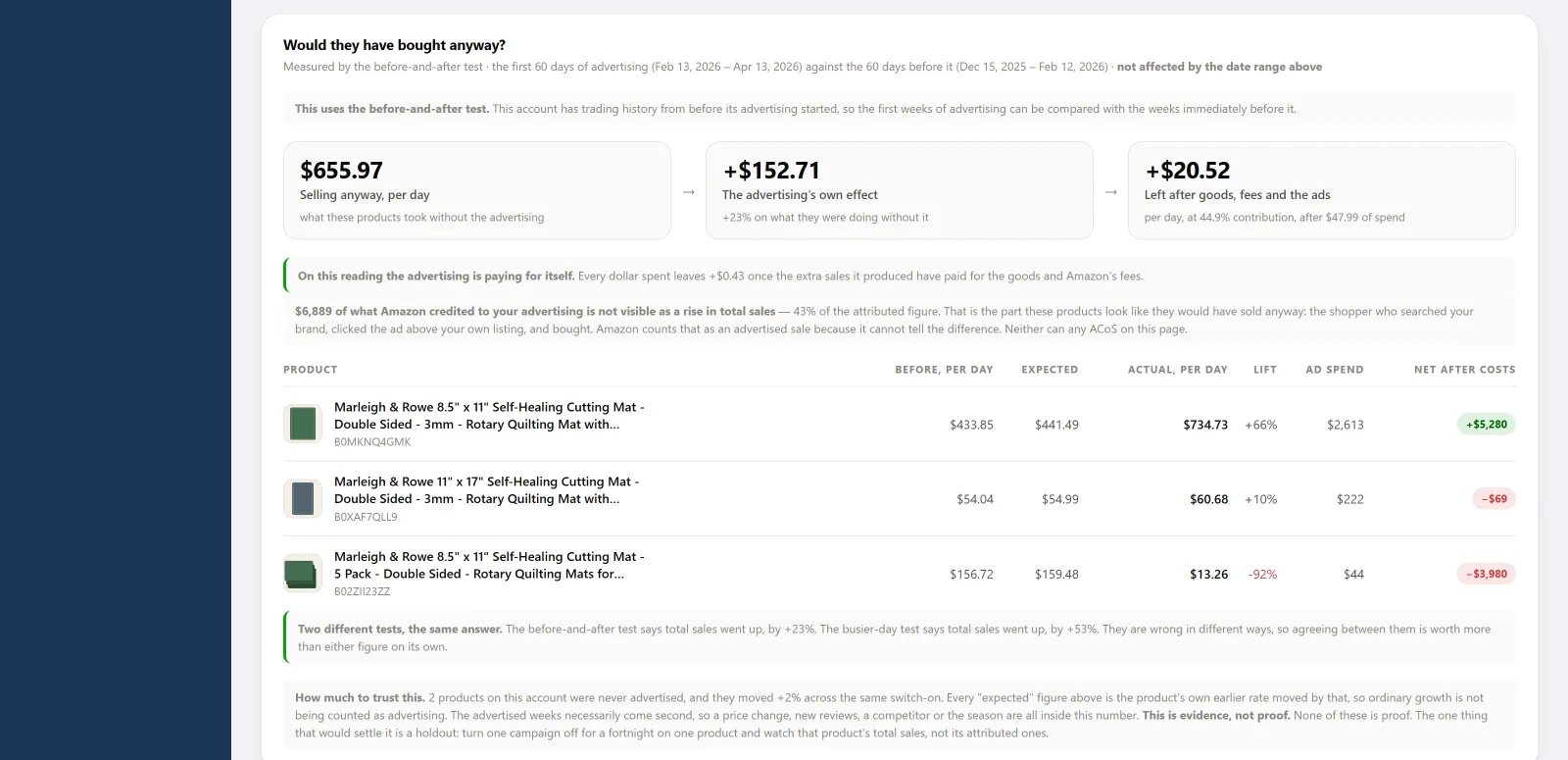Open the 5 Pack Double Sided mat title
Screen dimensions: 1568x760
tap(489, 565)
